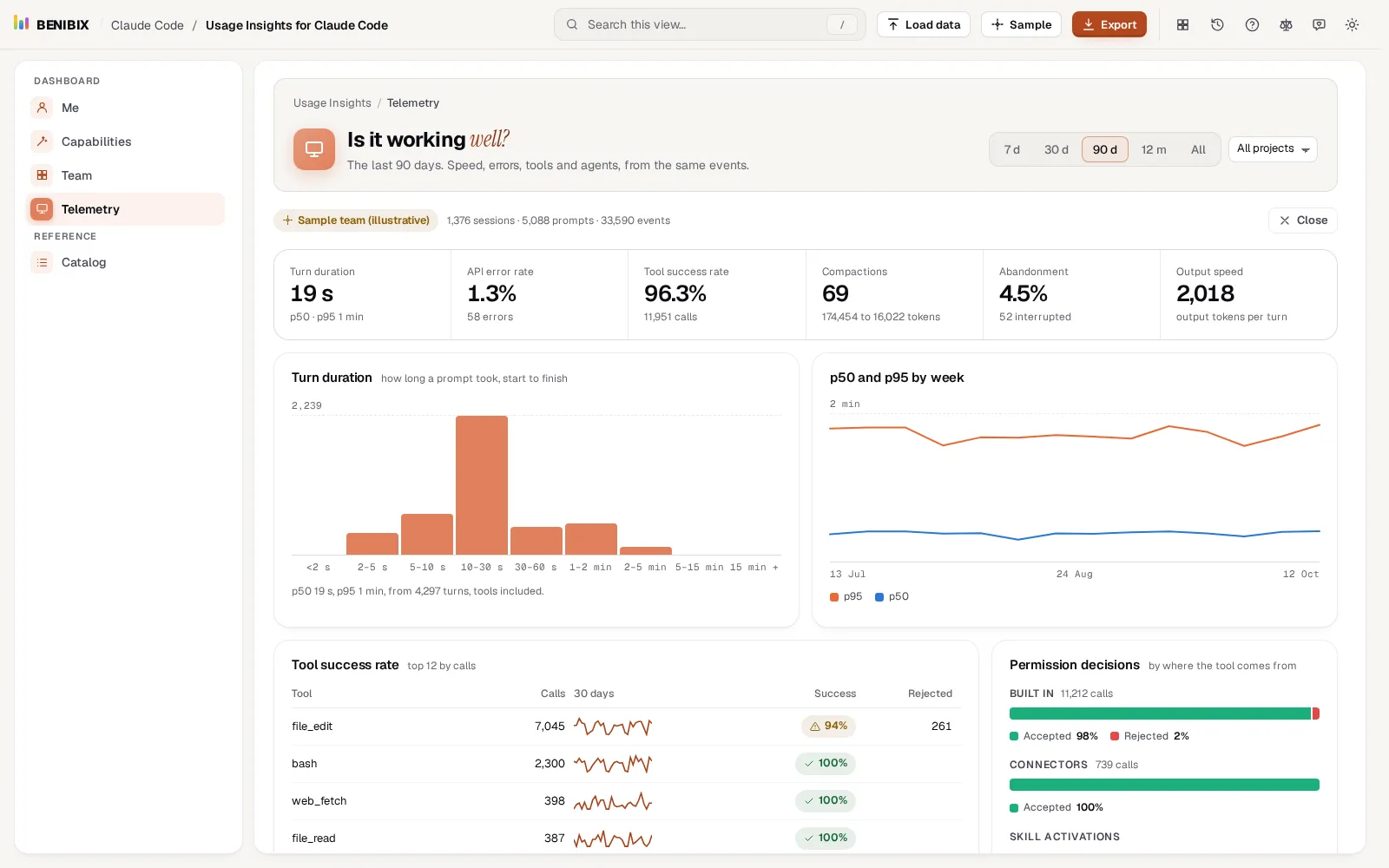Open the help question mark icon

pyautogui.click(x=1252, y=25)
